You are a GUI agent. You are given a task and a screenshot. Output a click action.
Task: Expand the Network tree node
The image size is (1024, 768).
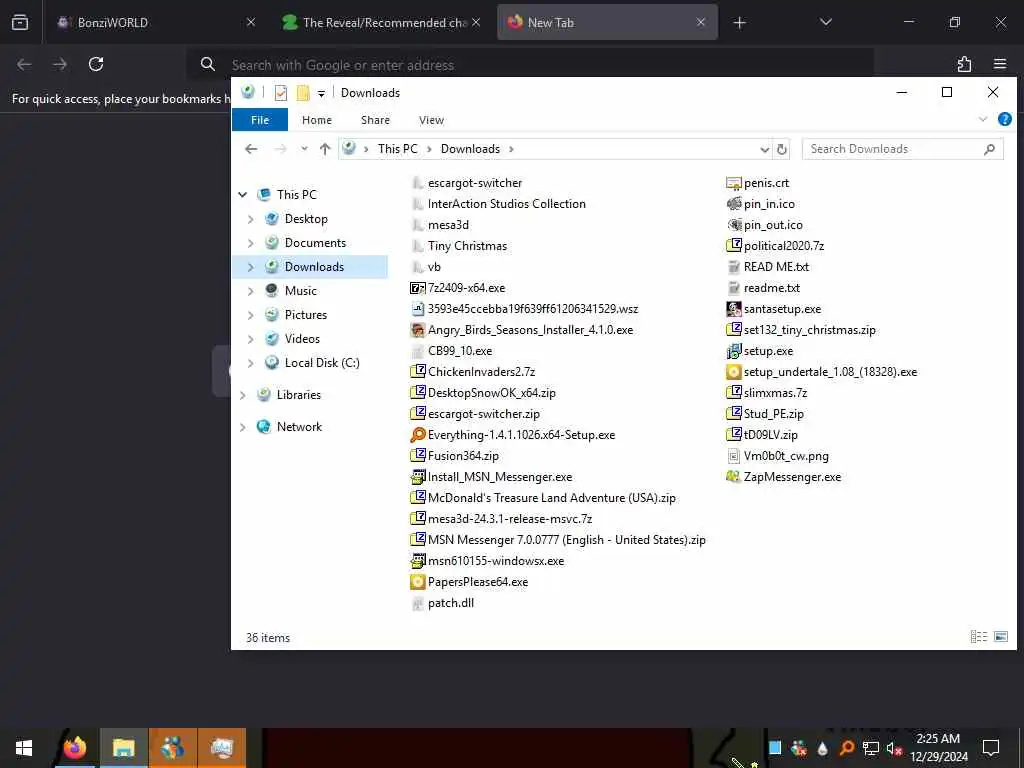point(243,427)
